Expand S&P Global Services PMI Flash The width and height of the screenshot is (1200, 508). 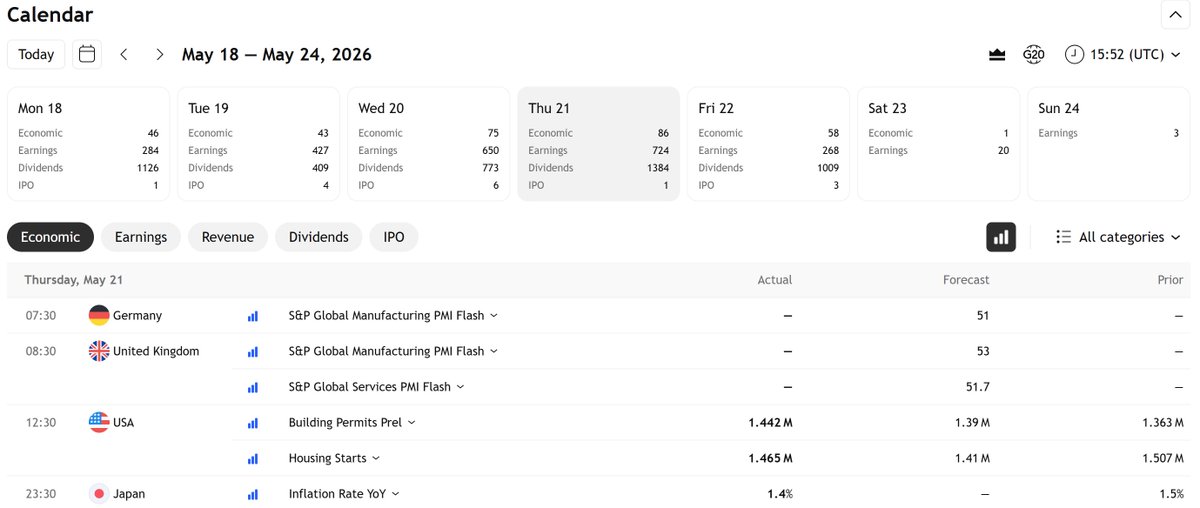click(461, 387)
